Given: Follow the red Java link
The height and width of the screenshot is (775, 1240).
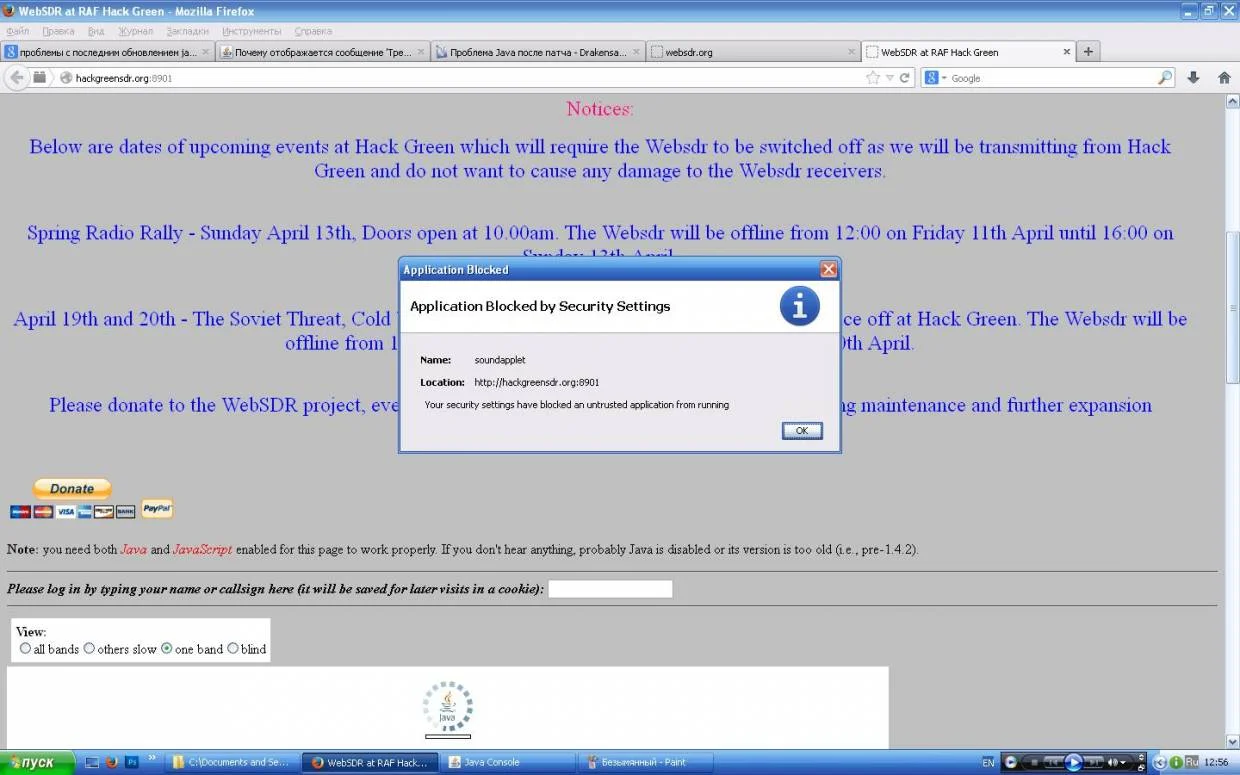Looking at the screenshot, I should 133,549.
